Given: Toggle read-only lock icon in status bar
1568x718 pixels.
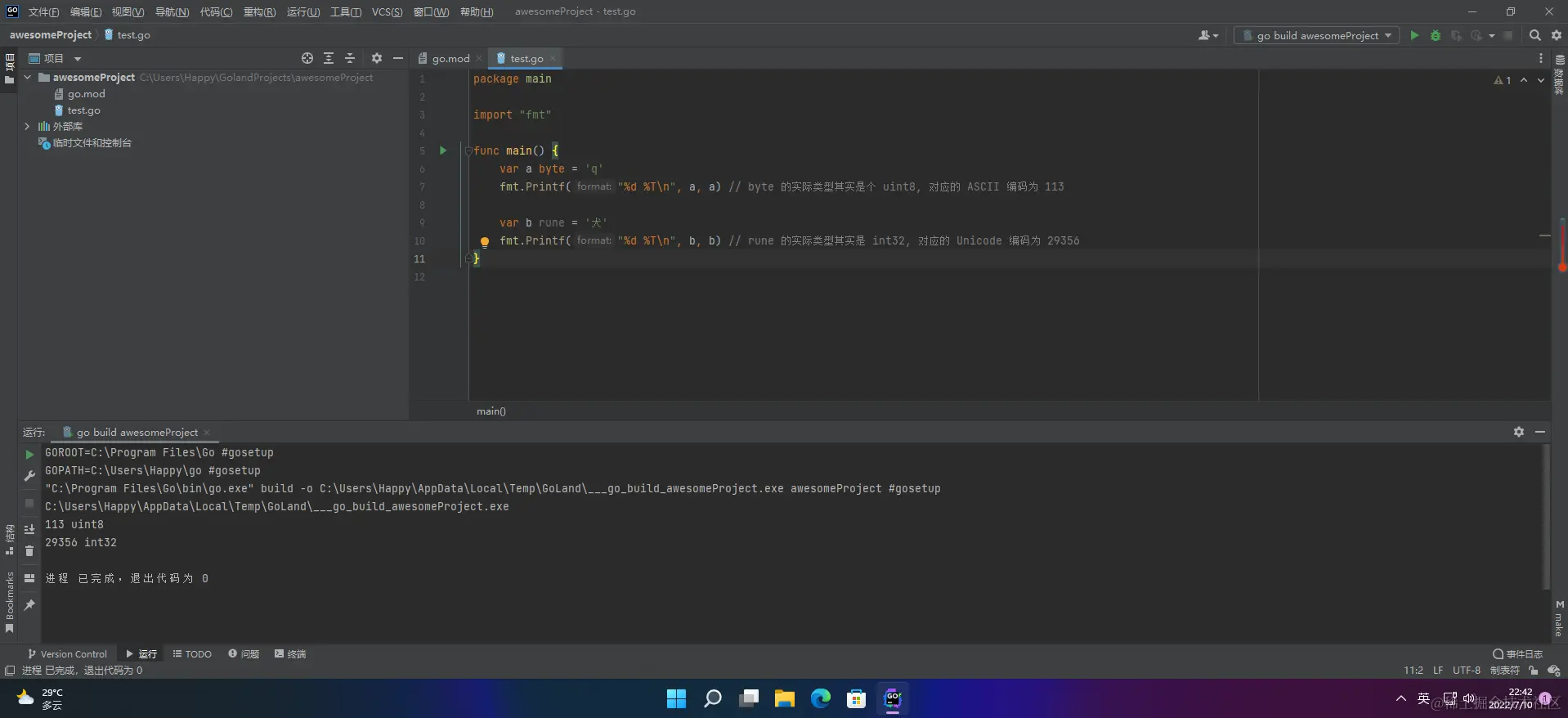Looking at the screenshot, I should click(x=1534, y=671).
